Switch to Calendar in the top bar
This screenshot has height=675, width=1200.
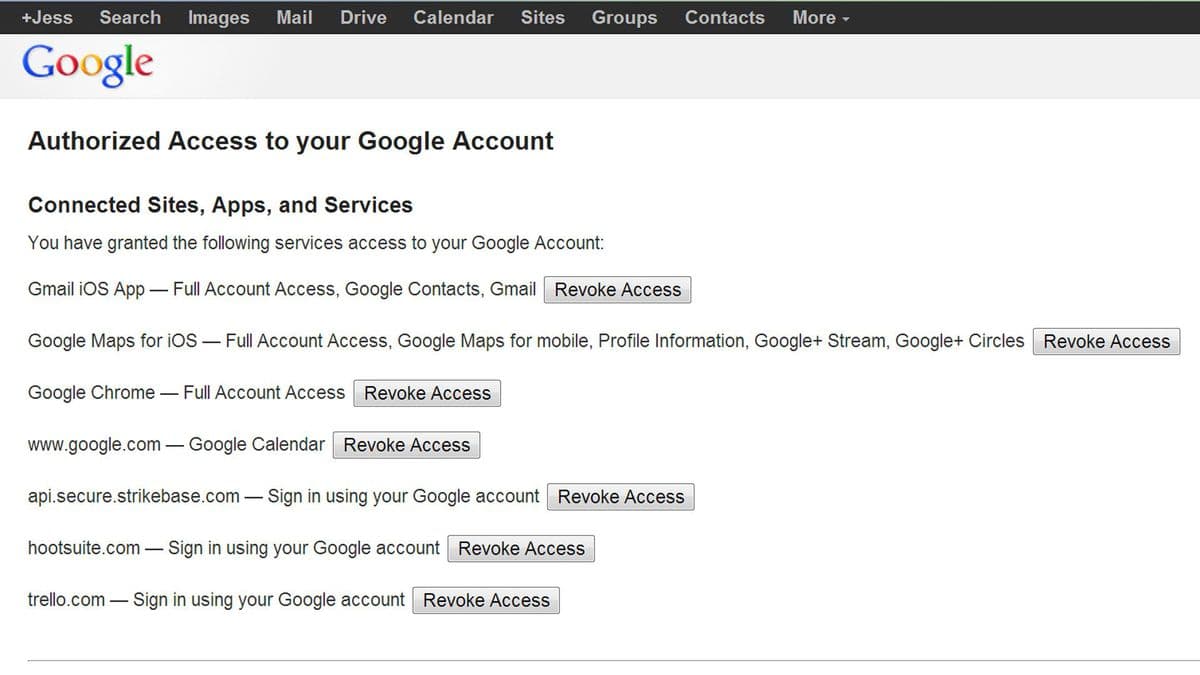click(453, 17)
